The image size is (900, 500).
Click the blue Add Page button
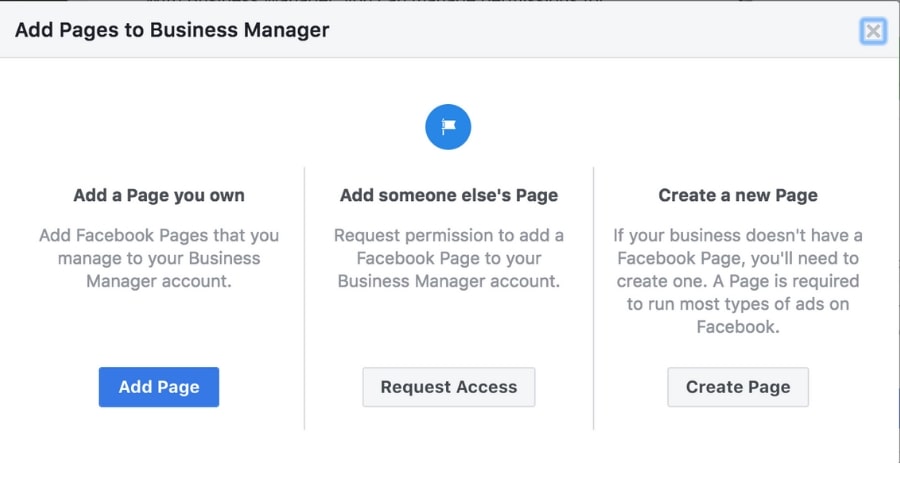coord(158,387)
